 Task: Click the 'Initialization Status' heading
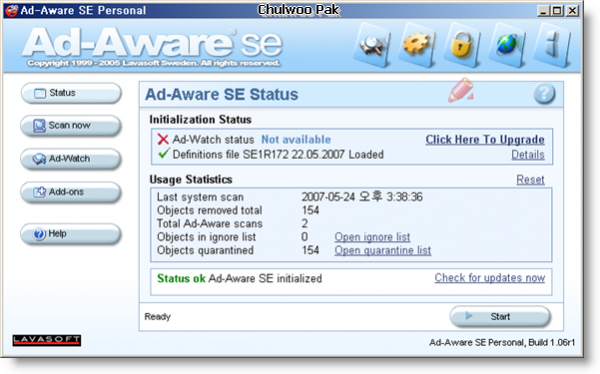201,120
